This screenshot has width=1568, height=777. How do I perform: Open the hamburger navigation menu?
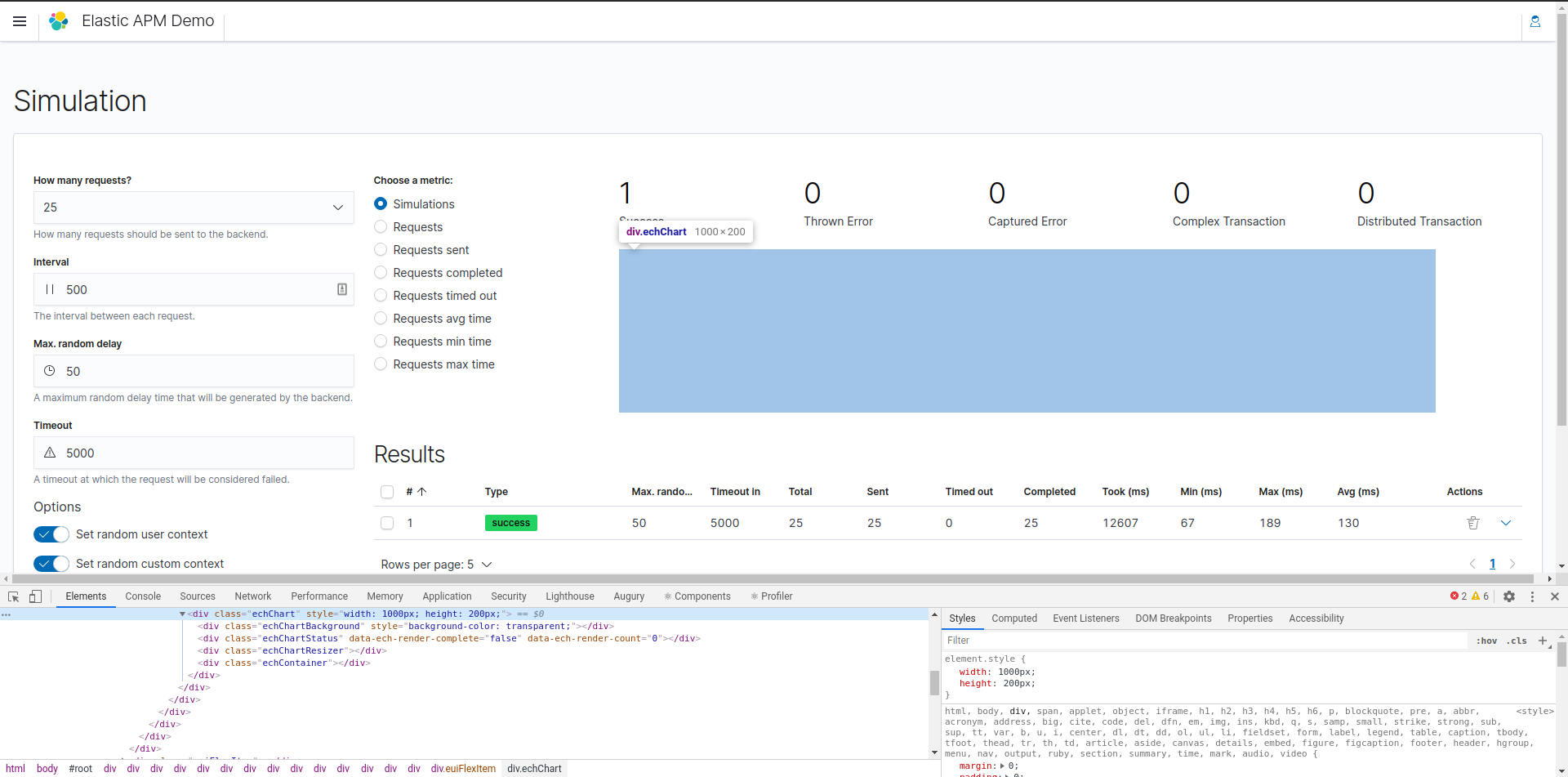[x=20, y=21]
